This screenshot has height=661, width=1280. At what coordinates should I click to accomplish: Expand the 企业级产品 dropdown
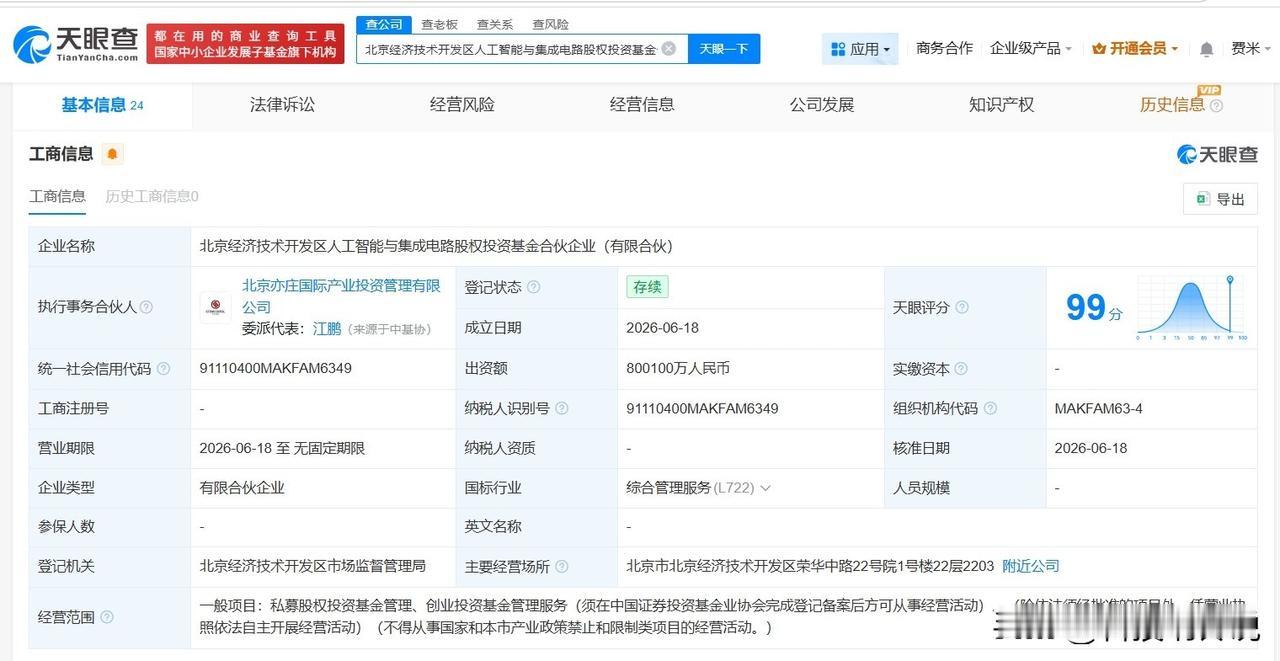point(1030,48)
